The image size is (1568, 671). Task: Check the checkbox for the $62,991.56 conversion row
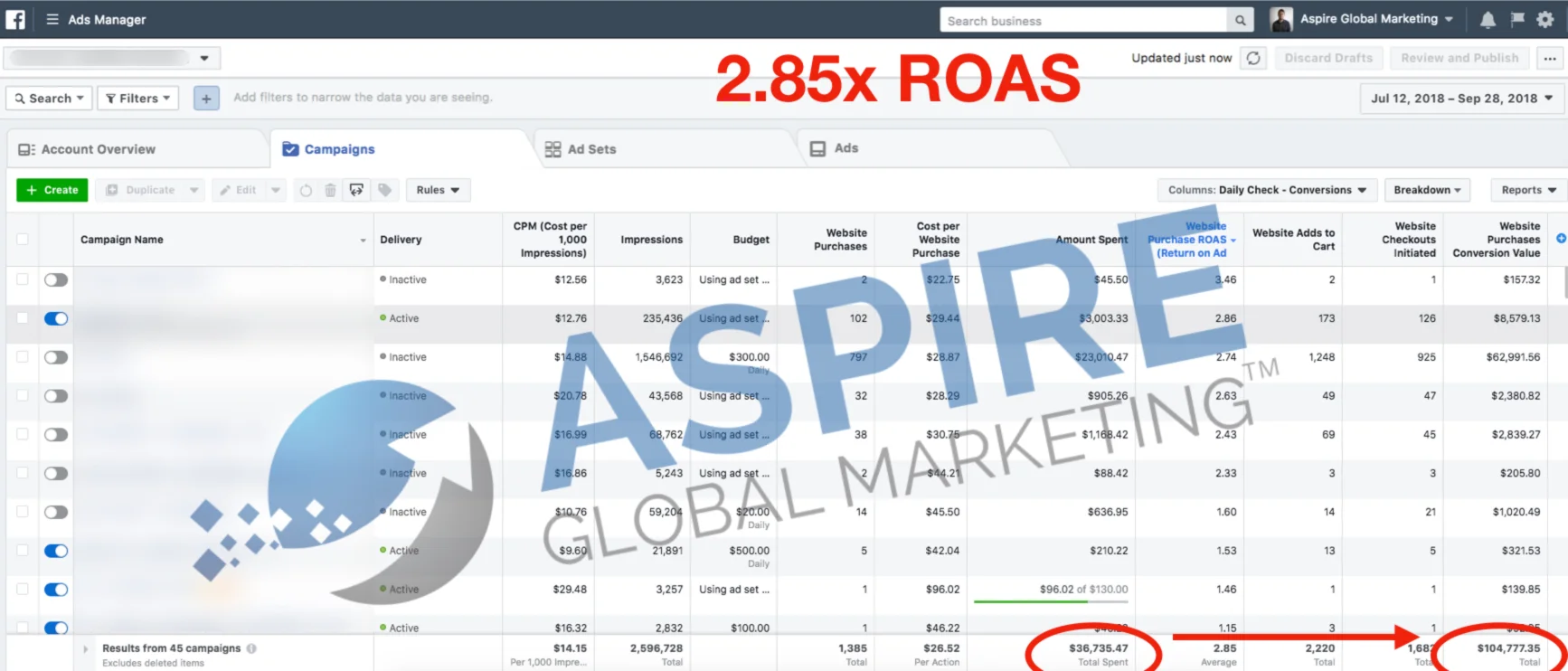pos(23,357)
